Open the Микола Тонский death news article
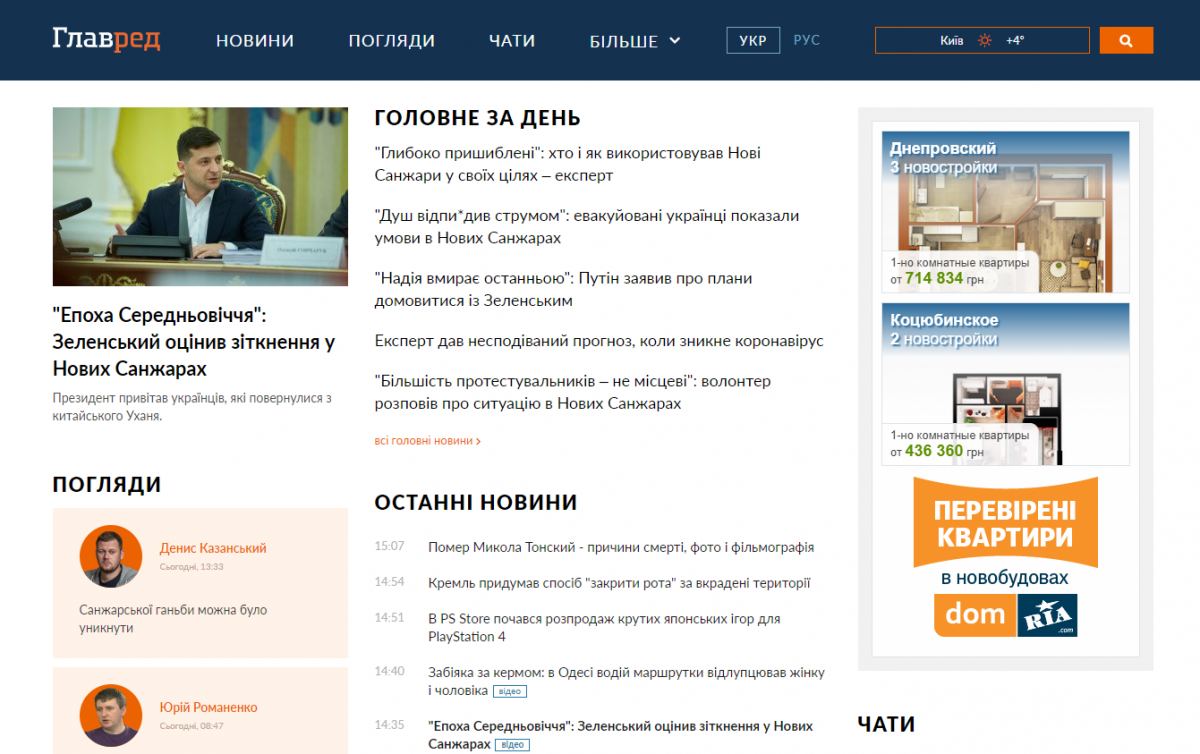 click(620, 547)
